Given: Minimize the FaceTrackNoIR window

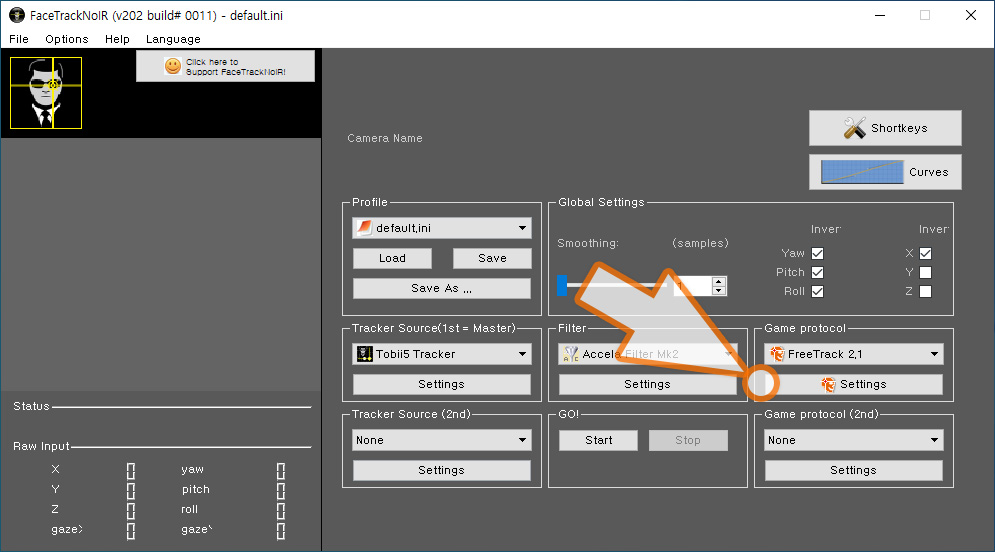Looking at the screenshot, I should (880, 15).
